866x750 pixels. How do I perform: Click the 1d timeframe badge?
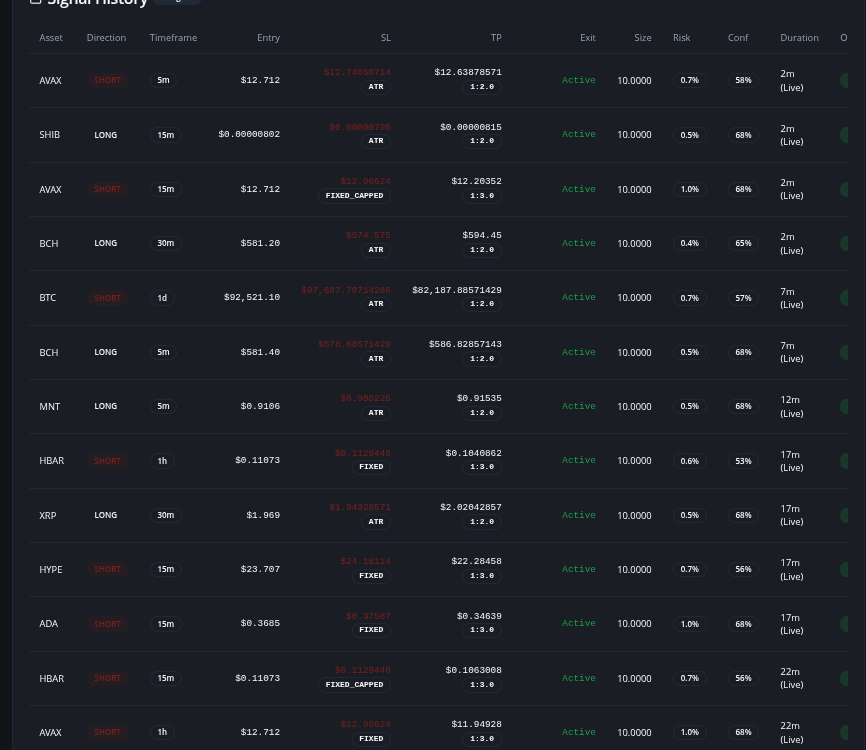(x=162, y=298)
